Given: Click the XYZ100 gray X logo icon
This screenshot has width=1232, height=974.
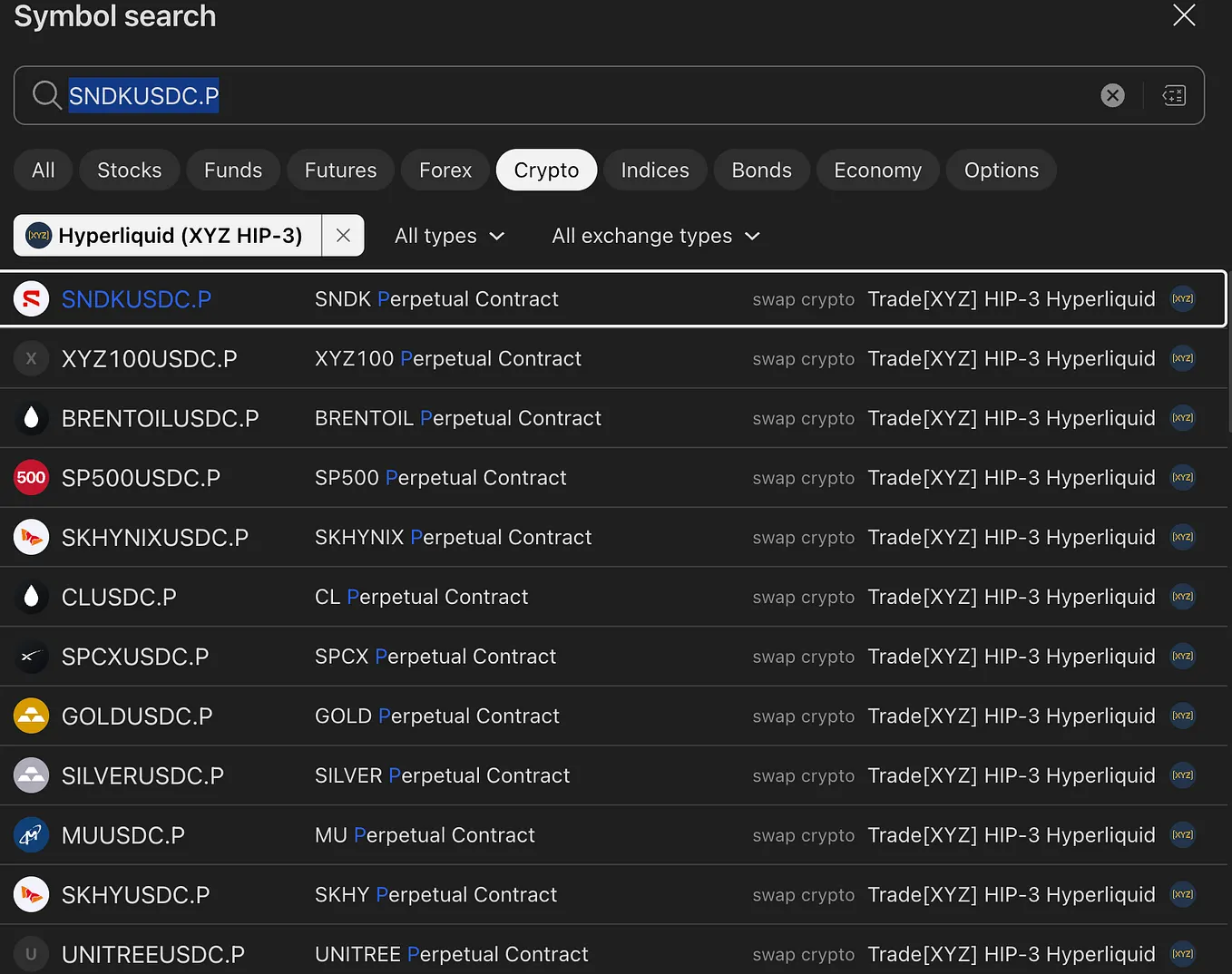Looking at the screenshot, I should [x=31, y=359].
